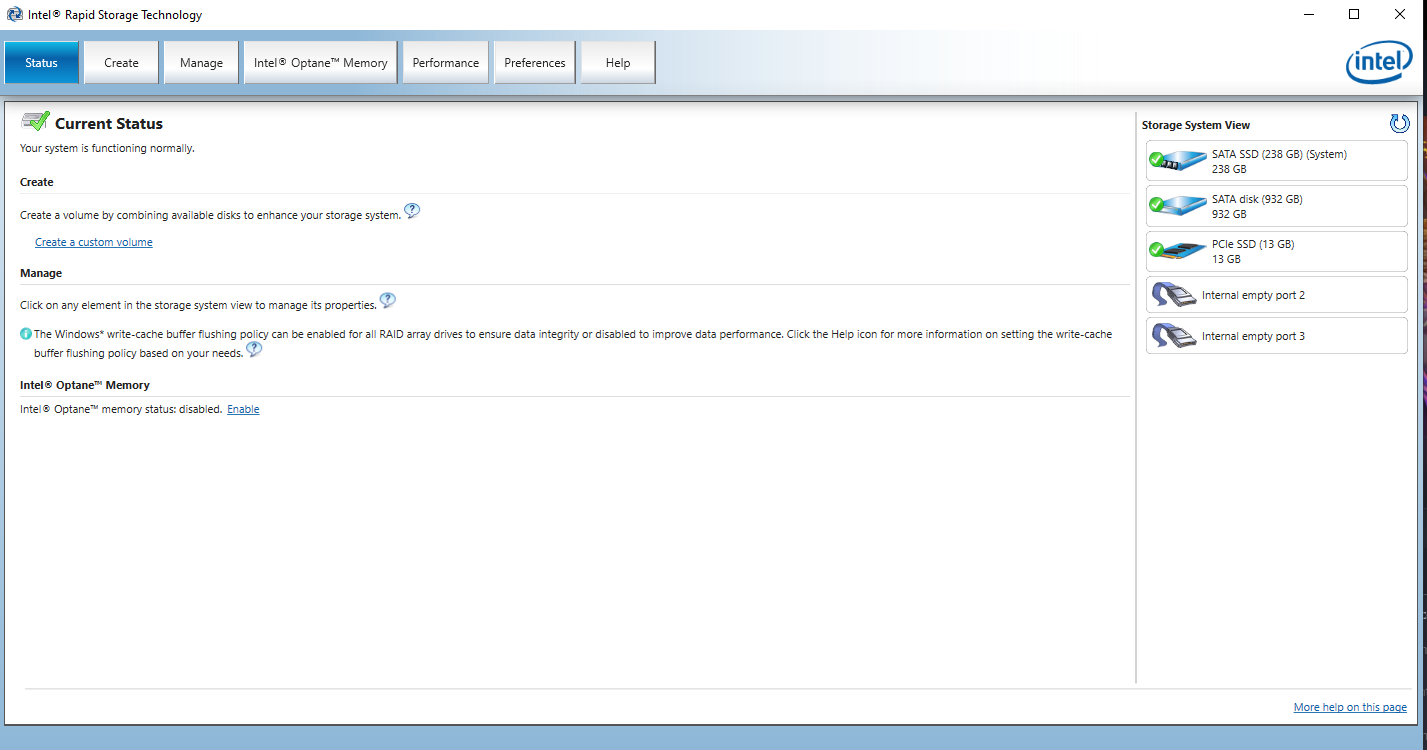The width and height of the screenshot is (1427, 750).
Task: Click the 'Current Status' heading
Action: (x=109, y=124)
